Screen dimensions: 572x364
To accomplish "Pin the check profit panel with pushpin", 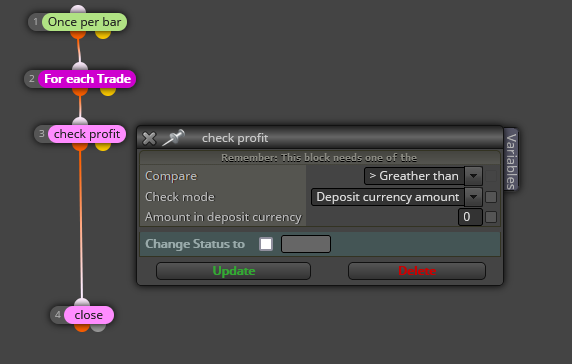I will click(x=173, y=138).
